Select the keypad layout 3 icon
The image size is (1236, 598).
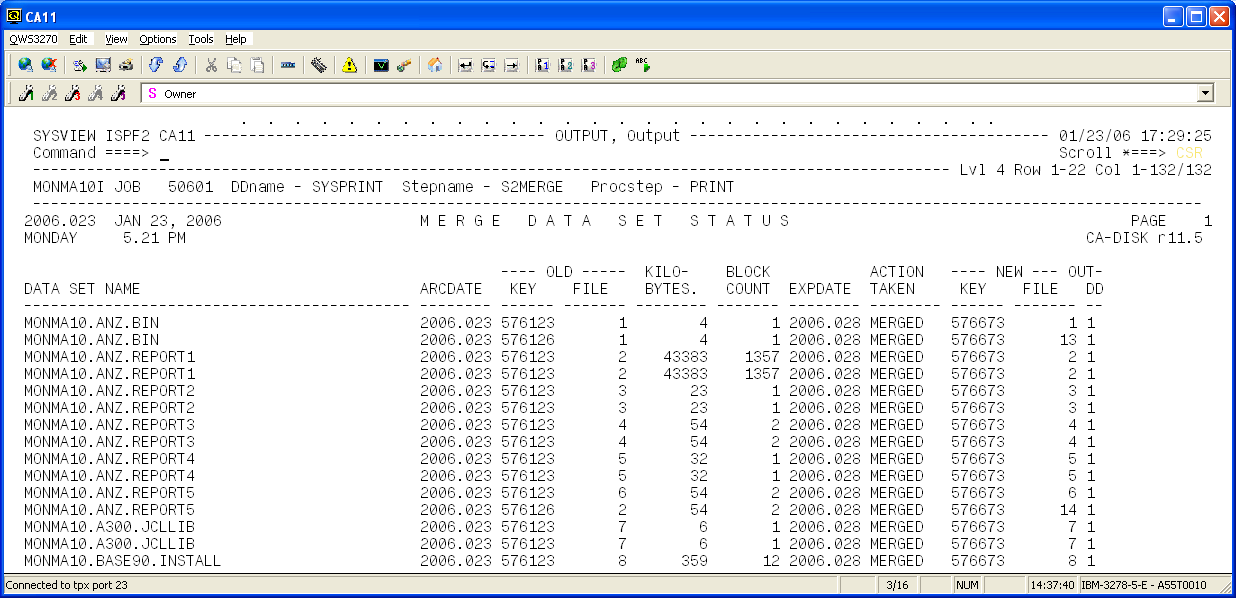click(589, 65)
